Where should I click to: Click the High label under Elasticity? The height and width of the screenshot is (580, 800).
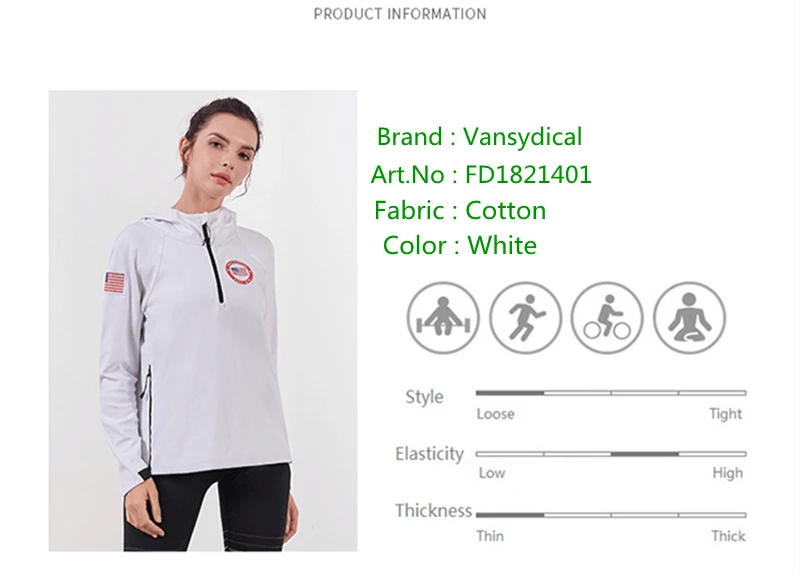point(728,473)
